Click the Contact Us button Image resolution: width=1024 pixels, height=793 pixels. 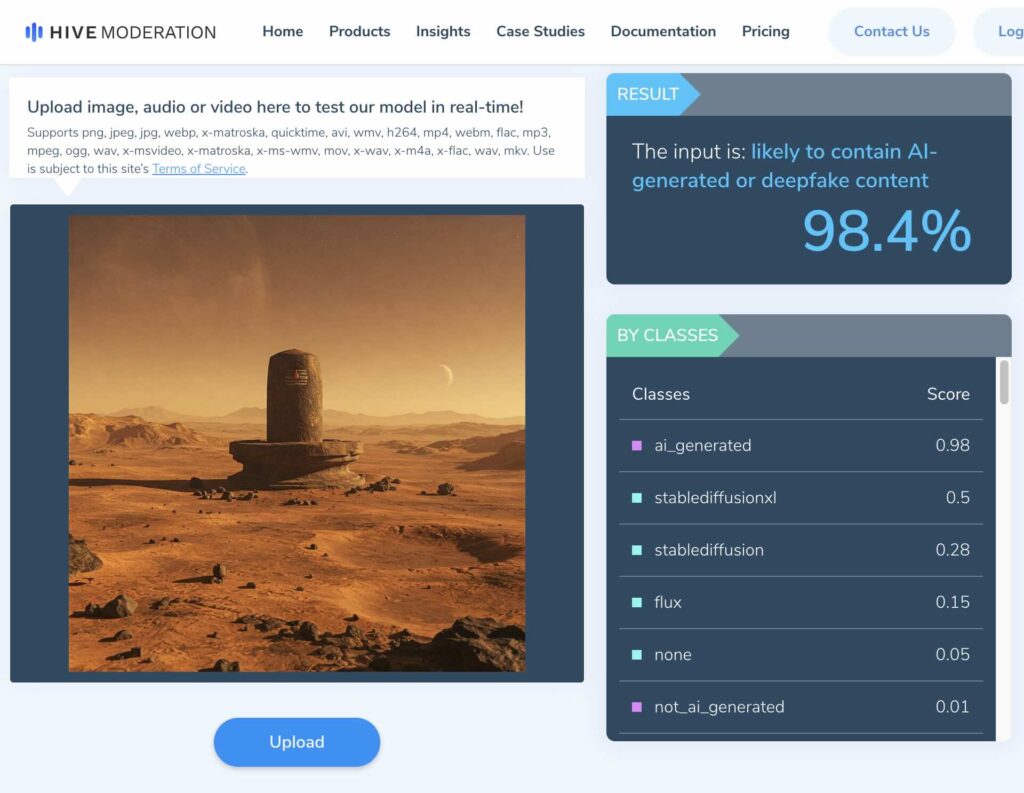coord(891,31)
